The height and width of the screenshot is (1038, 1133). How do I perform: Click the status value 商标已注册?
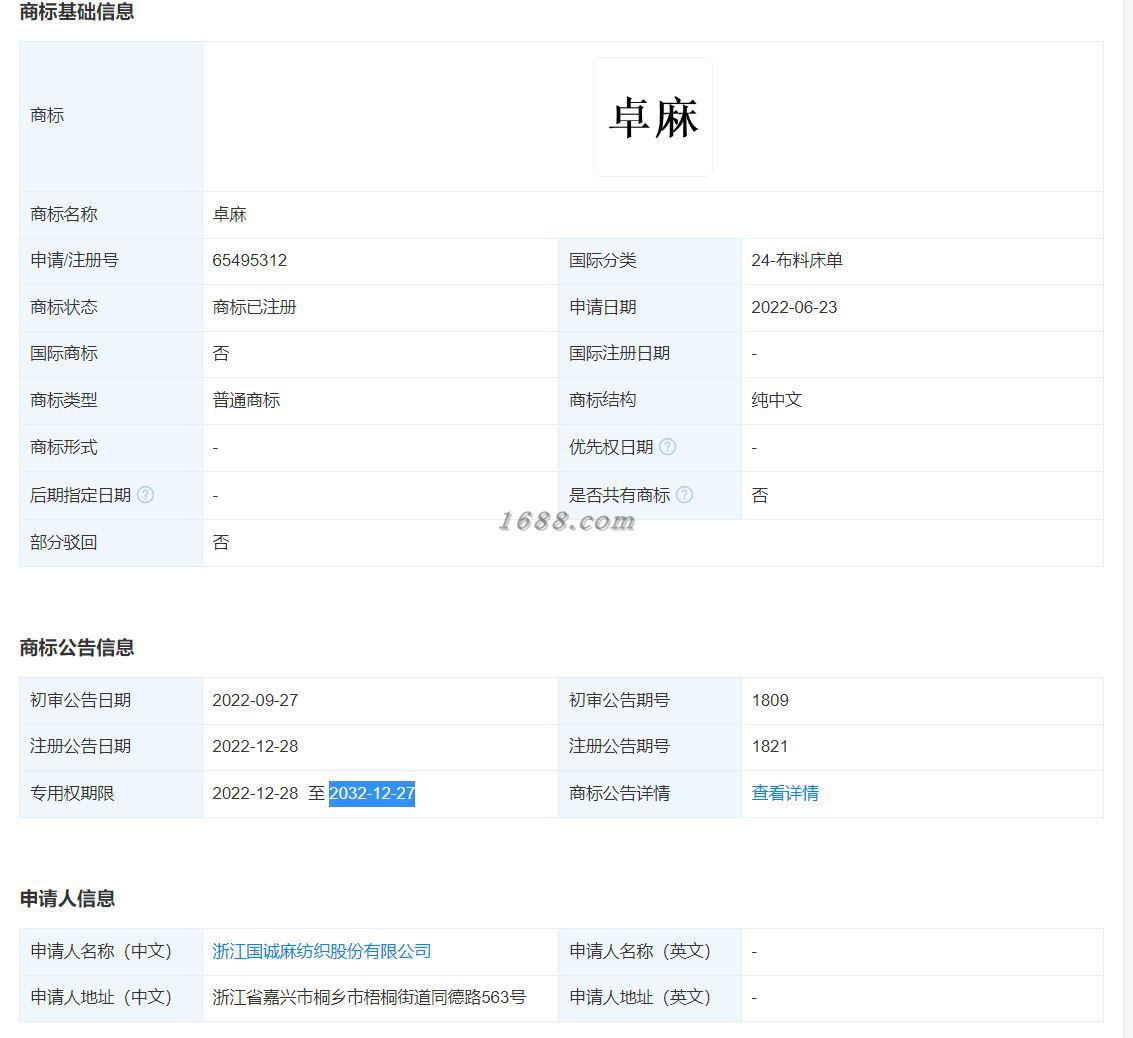pos(254,307)
